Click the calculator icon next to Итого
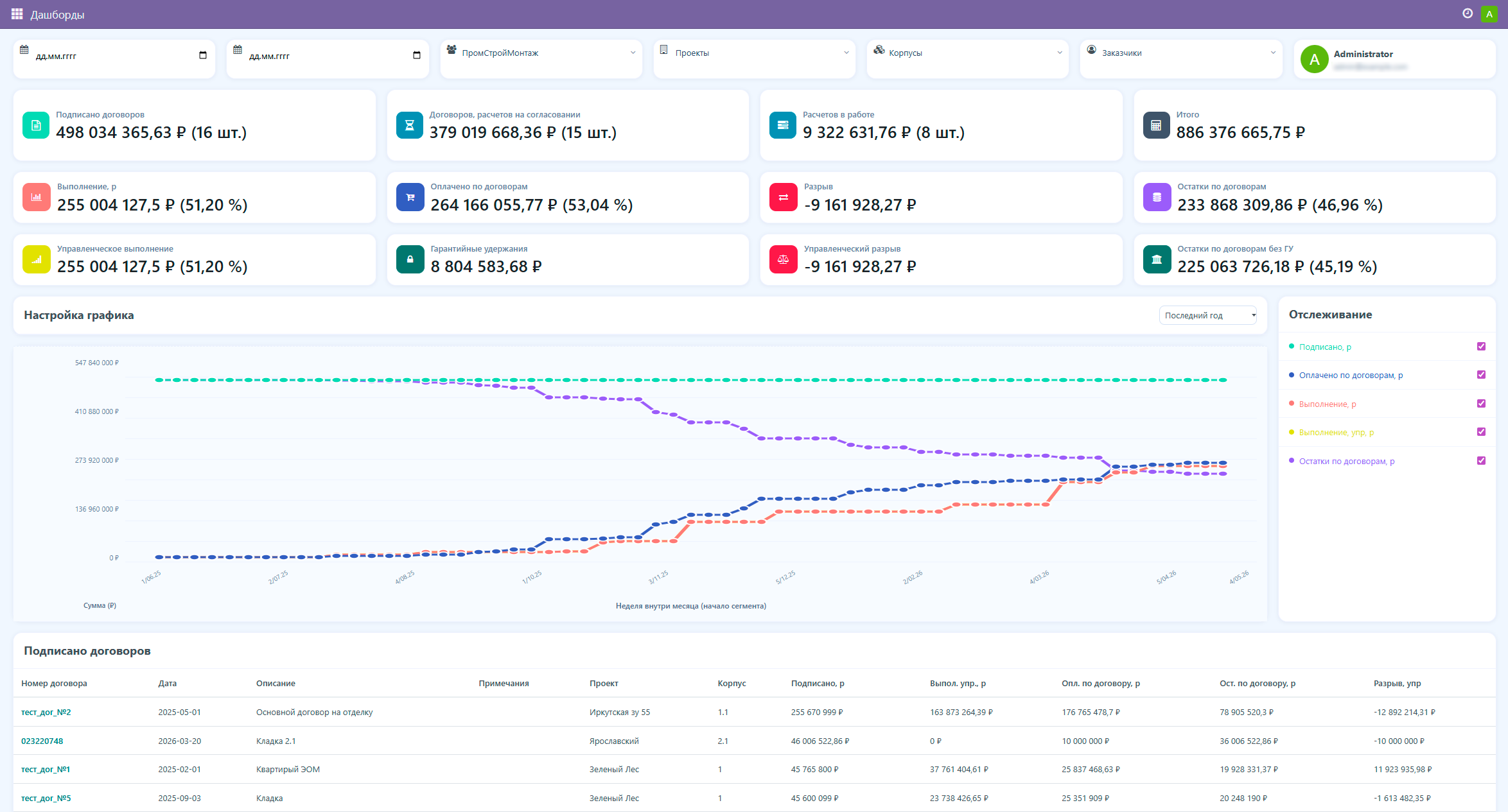This screenshot has width=1508, height=812. coord(1156,125)
